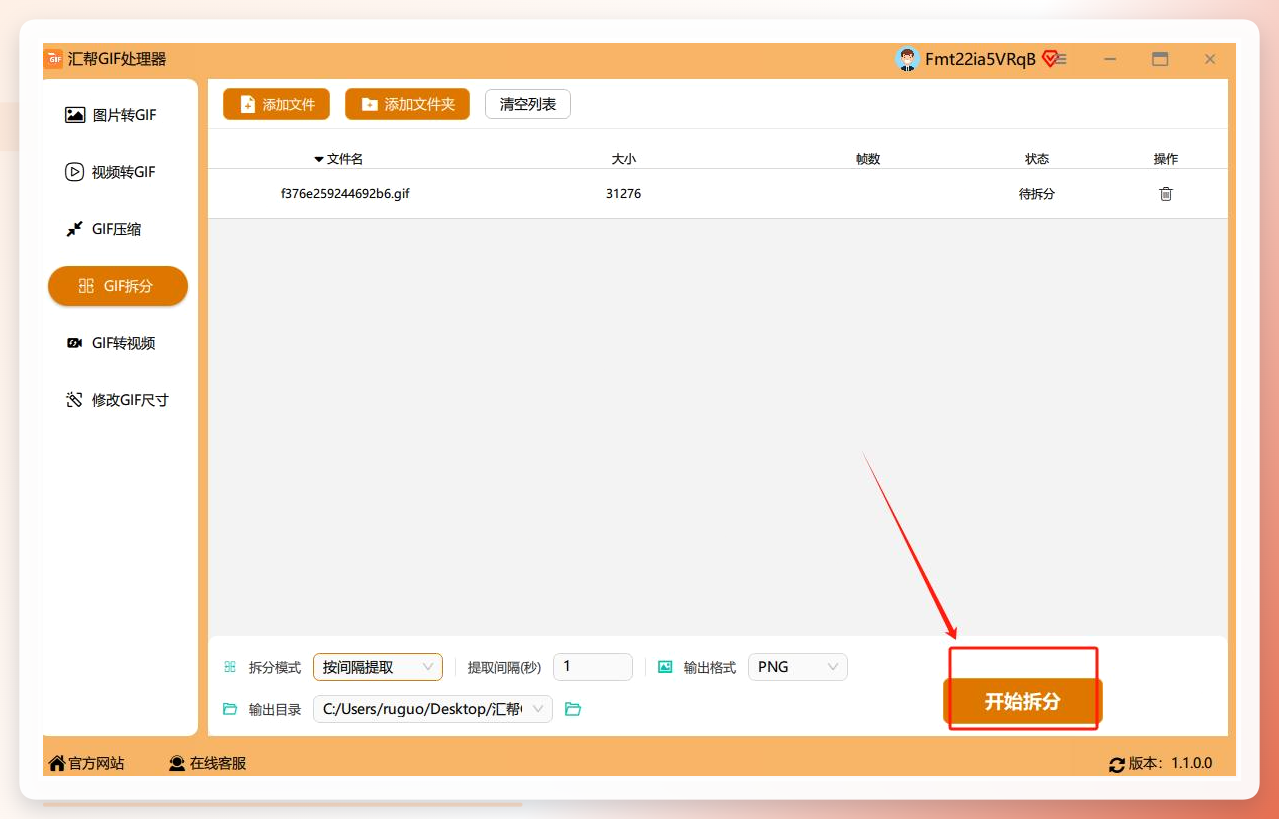Image resolution: width=1279 pixels, height=819 pixels.
Task: Open the hamburger menu icon in title bar
Action: (1061, 59)
